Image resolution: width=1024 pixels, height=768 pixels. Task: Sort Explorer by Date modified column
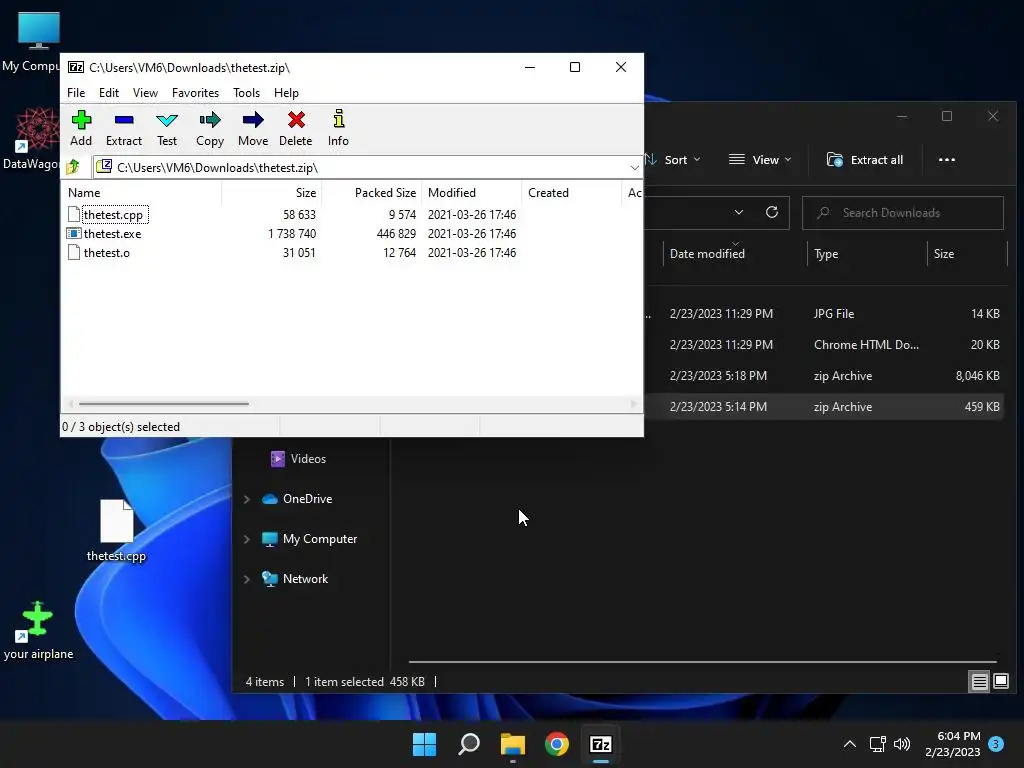(x=735, y=254)
